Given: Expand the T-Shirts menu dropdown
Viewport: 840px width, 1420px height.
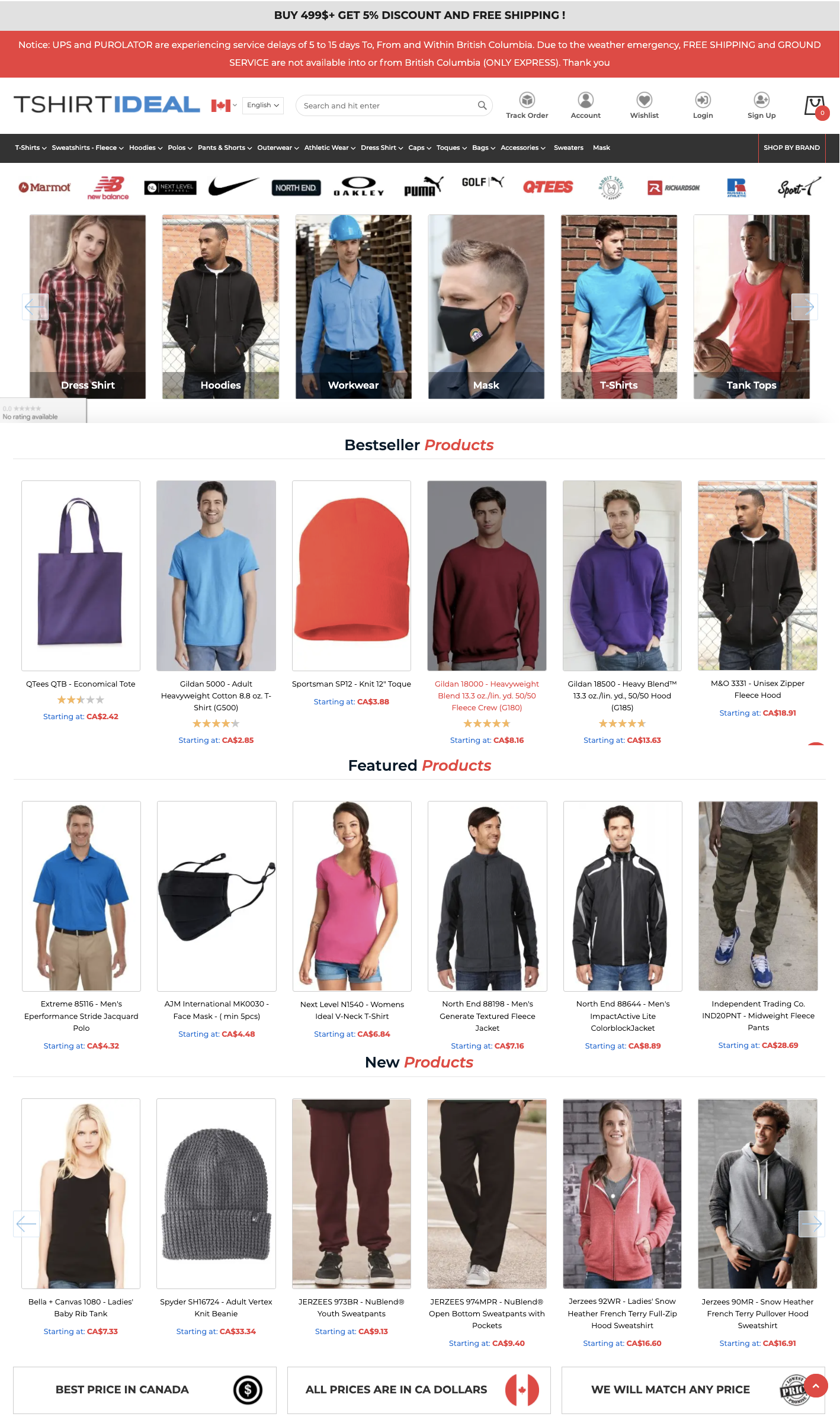Looking at the screenshot, I should tap(31, 148).
